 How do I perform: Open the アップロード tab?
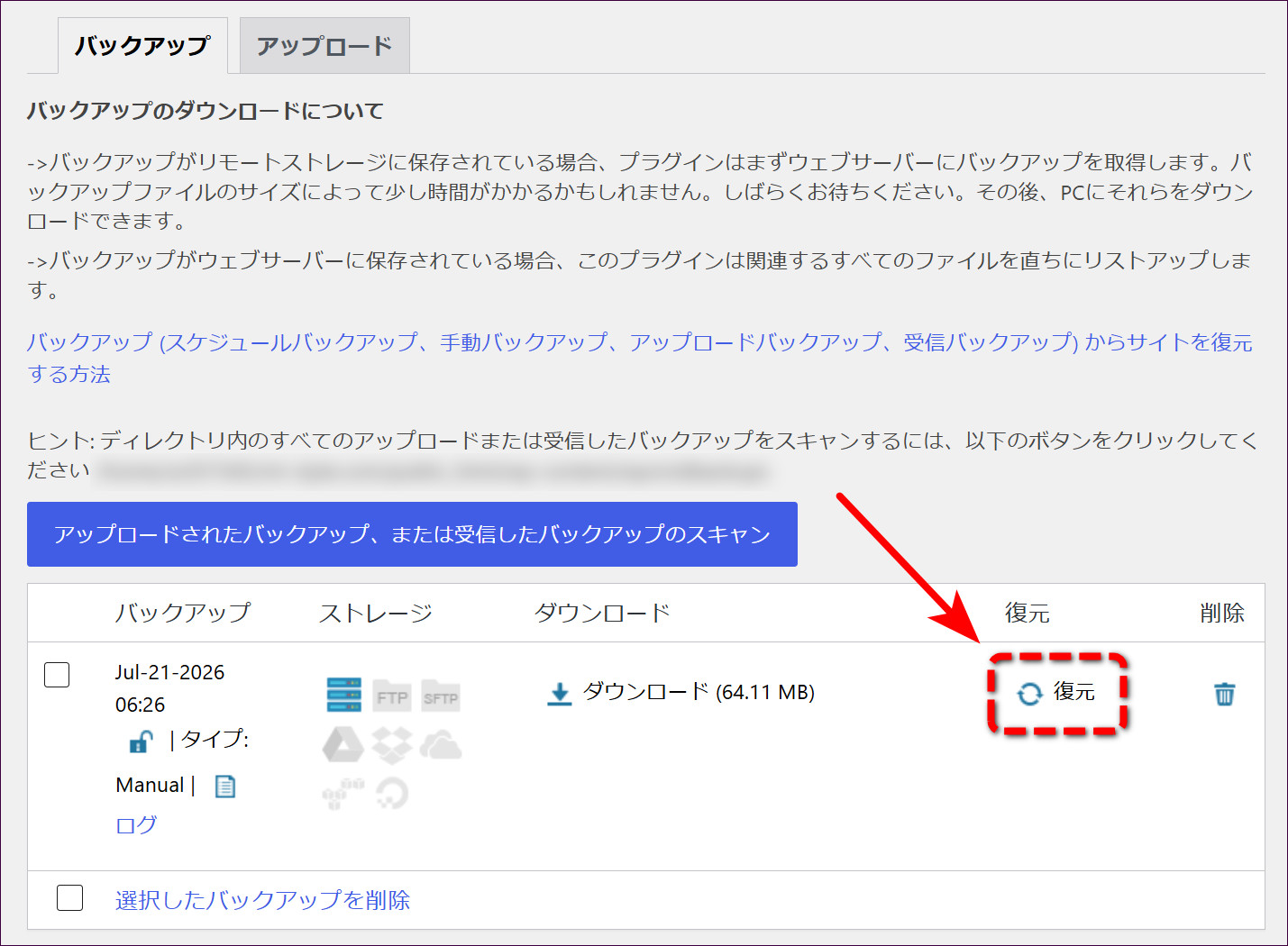(x=324, y=46)
